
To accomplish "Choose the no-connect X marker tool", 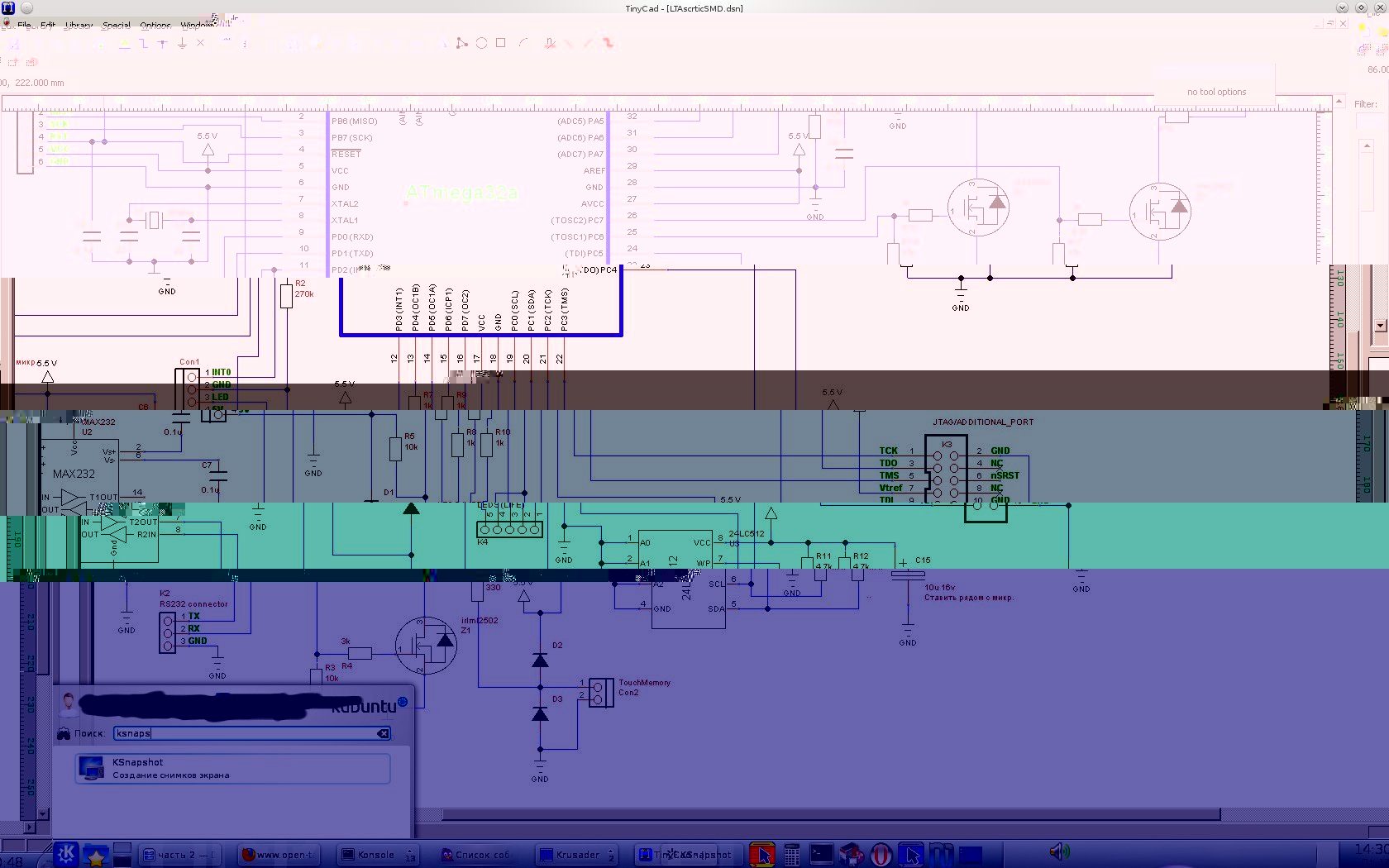I will tap(200, 43).
